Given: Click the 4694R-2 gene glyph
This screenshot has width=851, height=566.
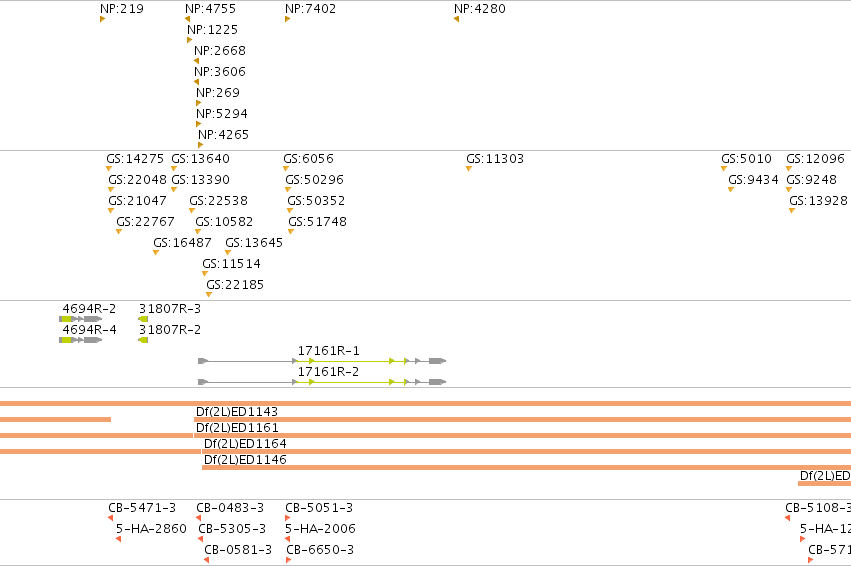Looking at the screenshot, I should [81, 319].
